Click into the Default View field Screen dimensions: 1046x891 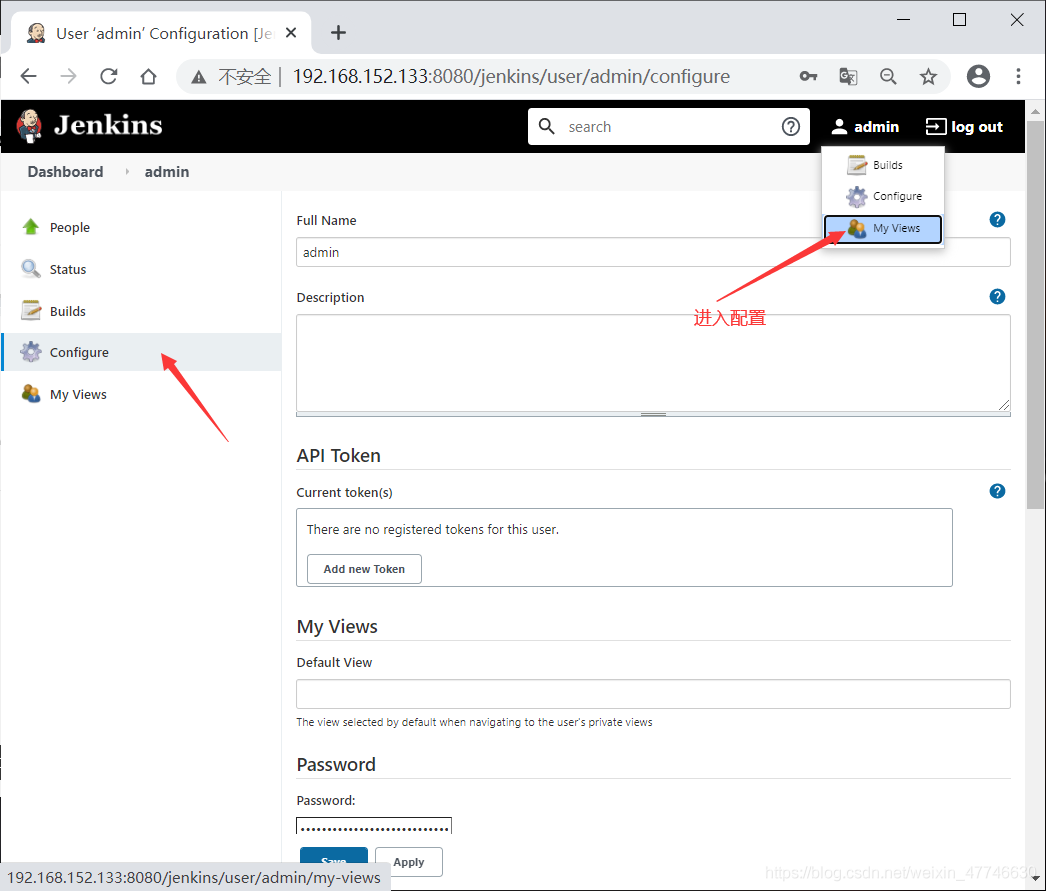[x=653, y=694]
